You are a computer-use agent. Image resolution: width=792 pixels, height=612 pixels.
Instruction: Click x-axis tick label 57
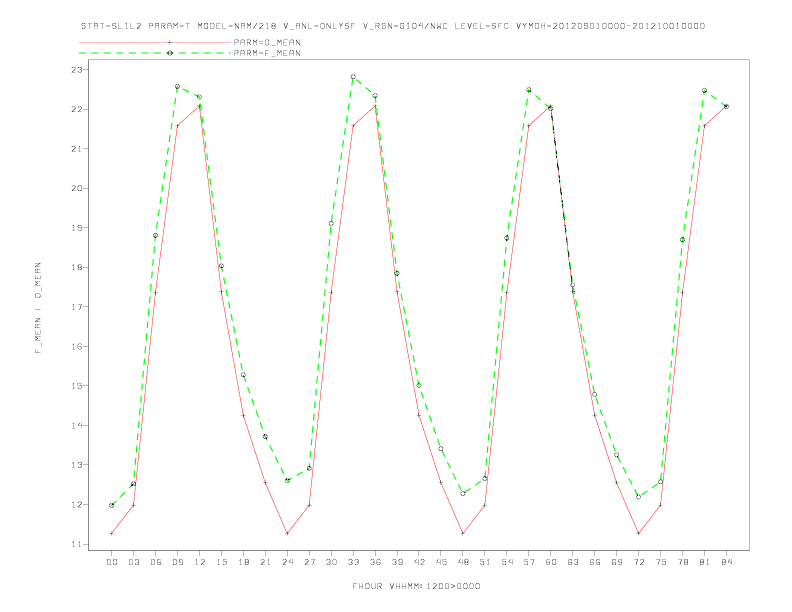click(529, 562)
